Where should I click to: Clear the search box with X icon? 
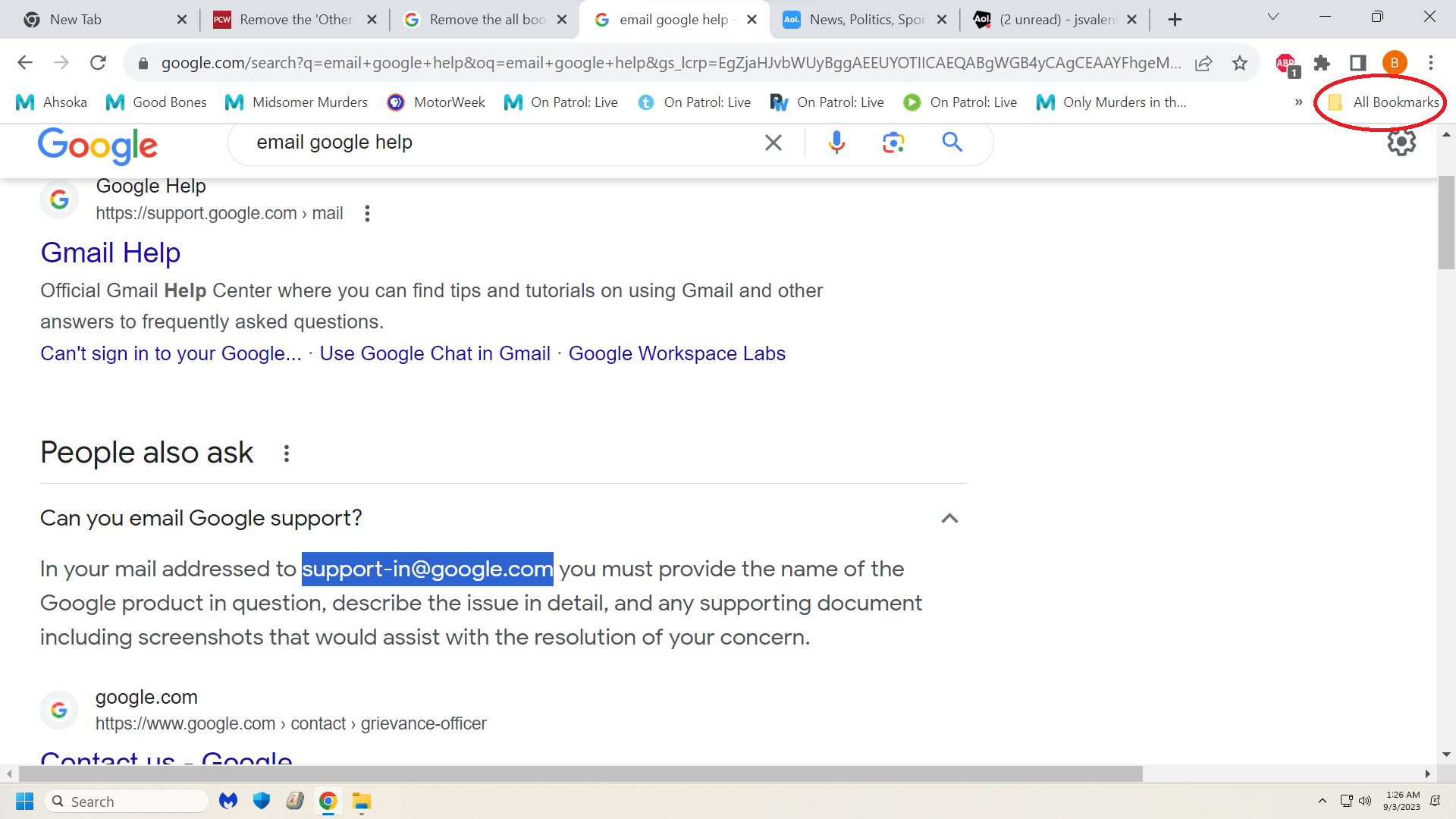coord(773,143)
